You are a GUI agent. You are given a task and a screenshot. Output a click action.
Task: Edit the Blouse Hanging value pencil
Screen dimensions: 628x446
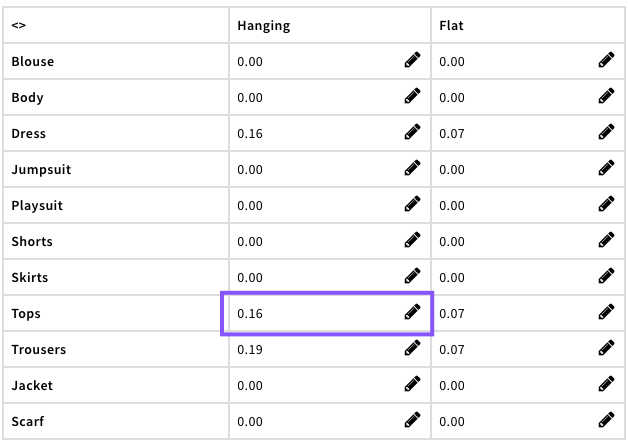tap(412, 61)
